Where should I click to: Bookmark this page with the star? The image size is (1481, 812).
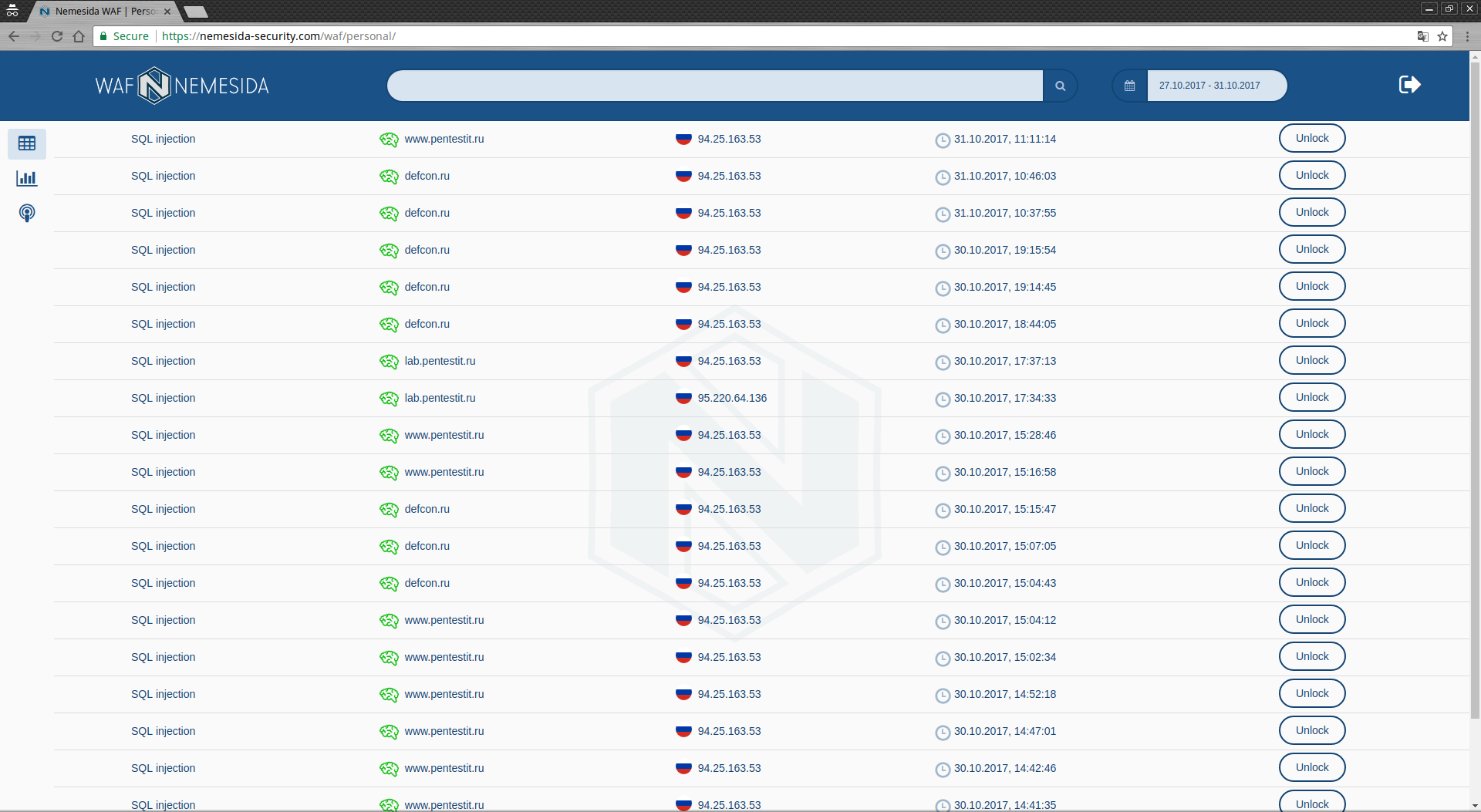1442,36
